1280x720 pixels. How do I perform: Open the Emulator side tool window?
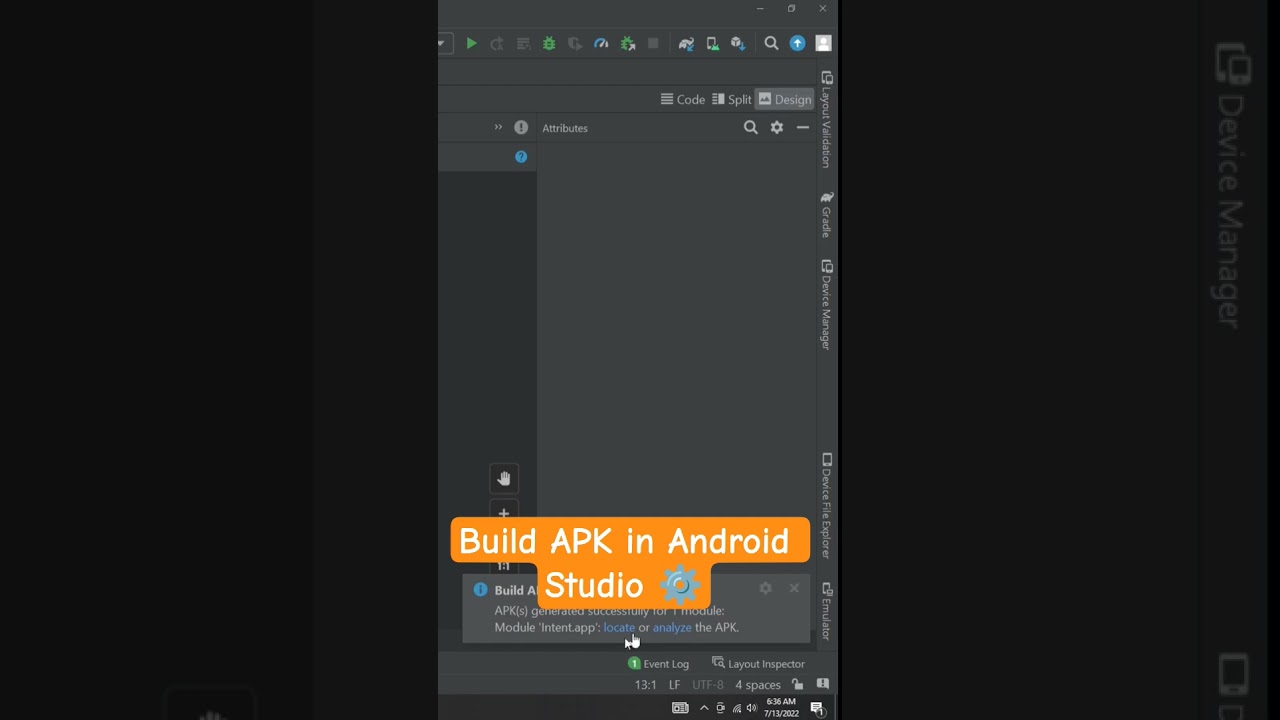[x=827, y=611]
